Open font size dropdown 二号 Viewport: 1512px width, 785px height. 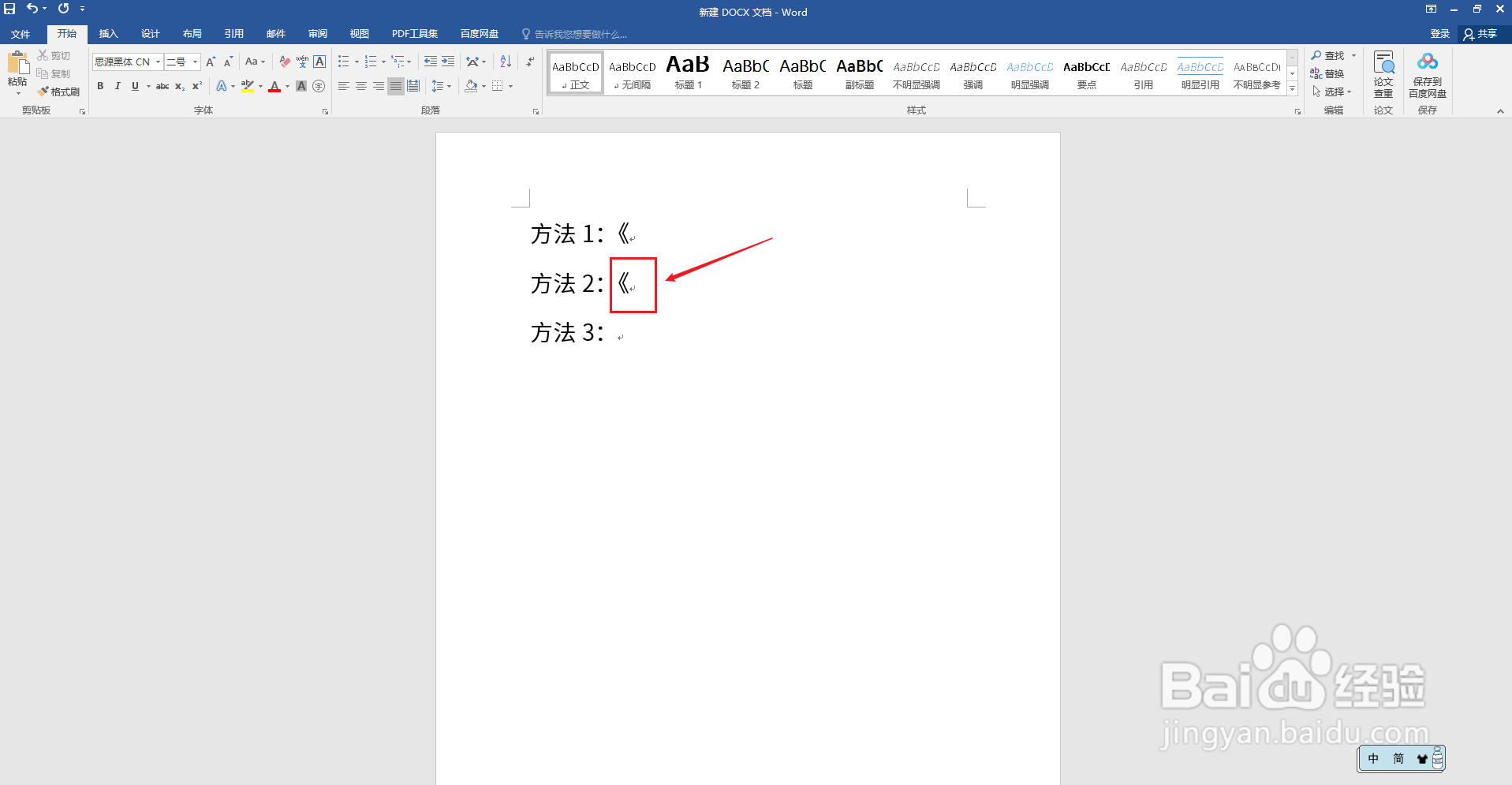(195, 62)
